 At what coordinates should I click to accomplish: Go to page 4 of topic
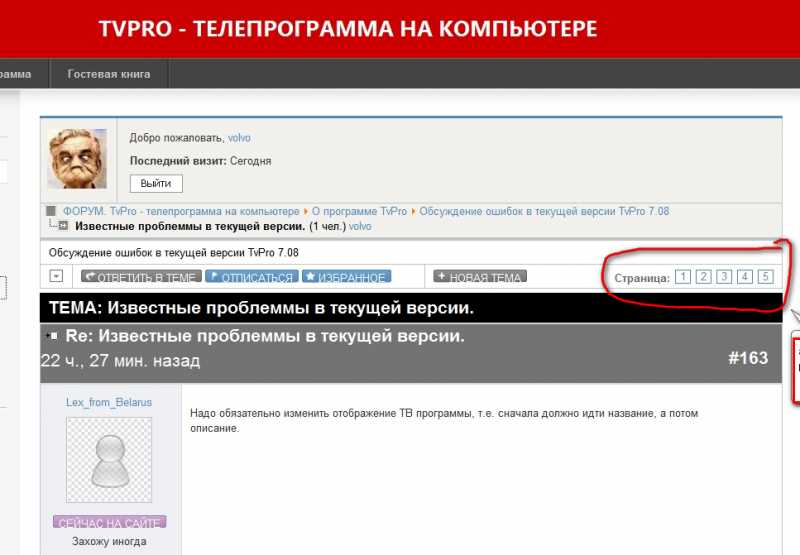(745, 276)
